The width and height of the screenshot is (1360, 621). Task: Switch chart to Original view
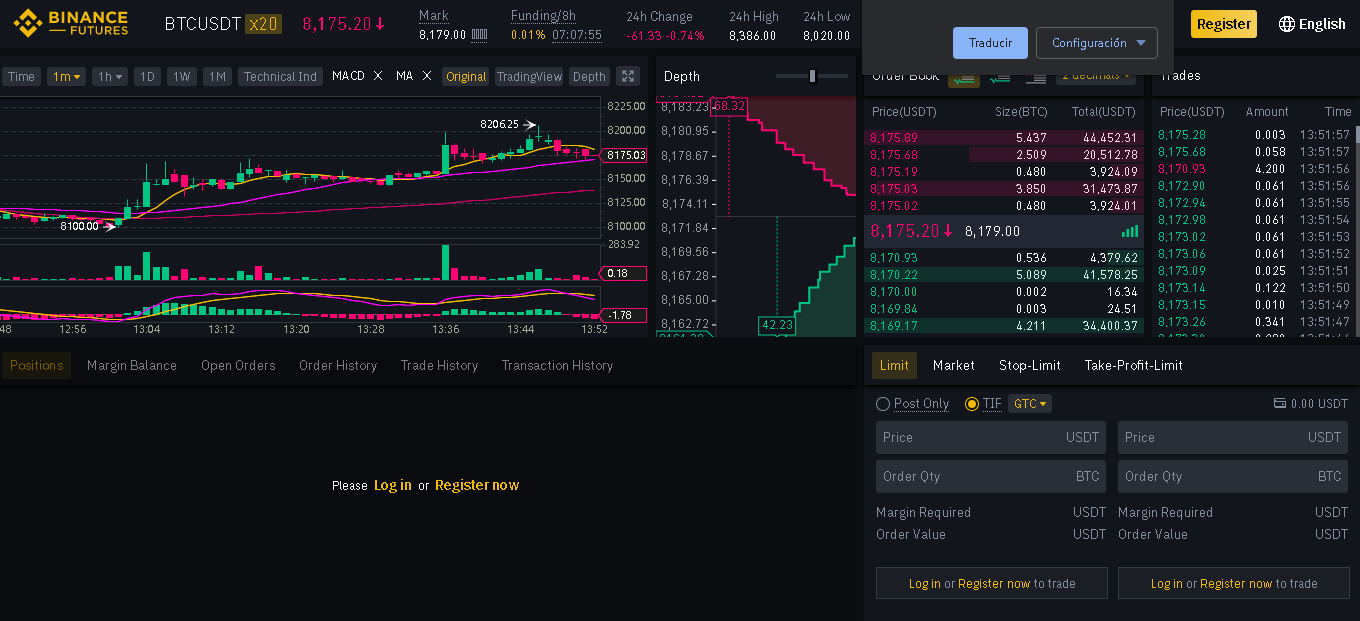pyautogui.click(x=466, y=76)
